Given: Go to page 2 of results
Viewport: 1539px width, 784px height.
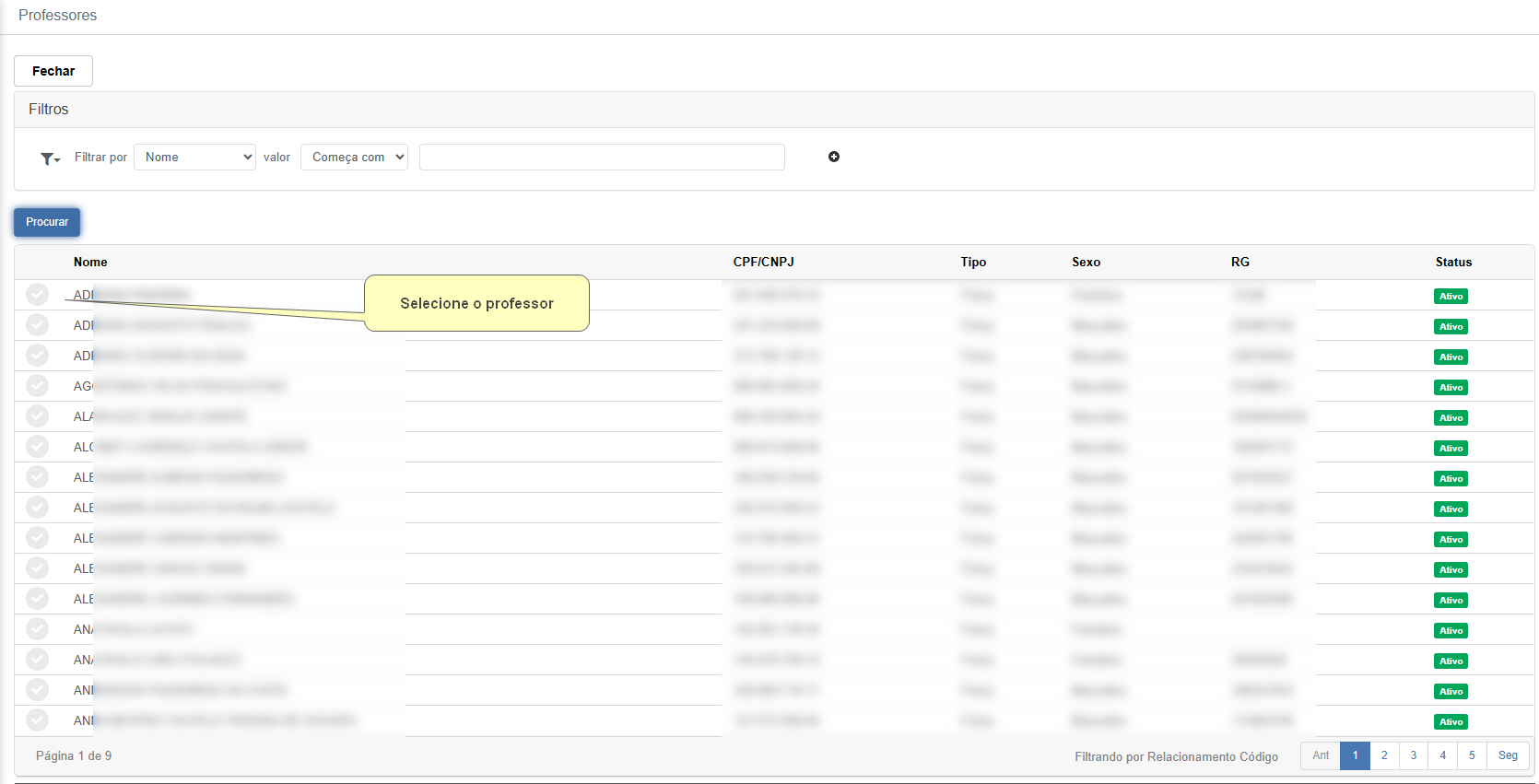Looking at the screenshot, I should point(1384,755).
